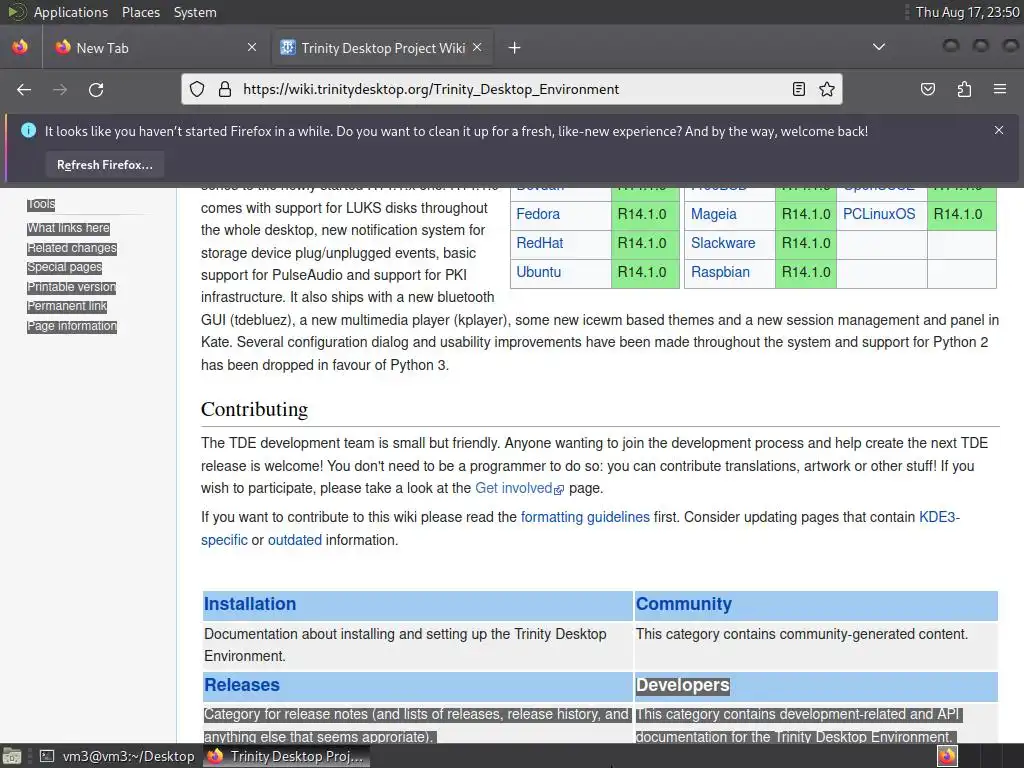Open the System menu
Viewport: 1024px width, 768px height.
click(x=195, y=12)
